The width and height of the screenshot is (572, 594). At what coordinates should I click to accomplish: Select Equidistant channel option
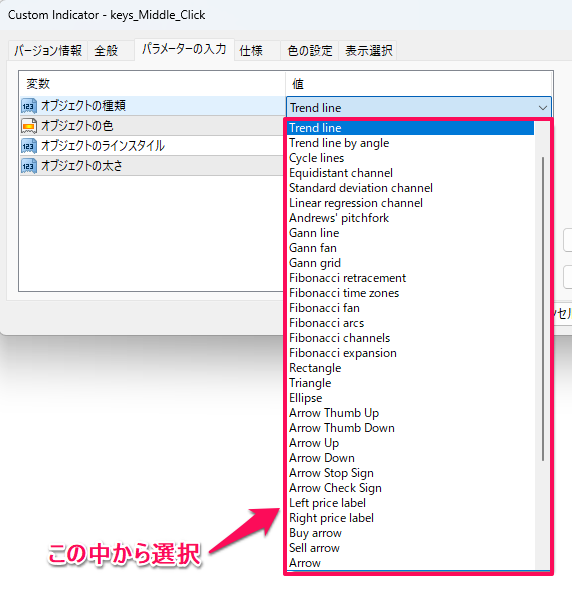pos(410,173)
